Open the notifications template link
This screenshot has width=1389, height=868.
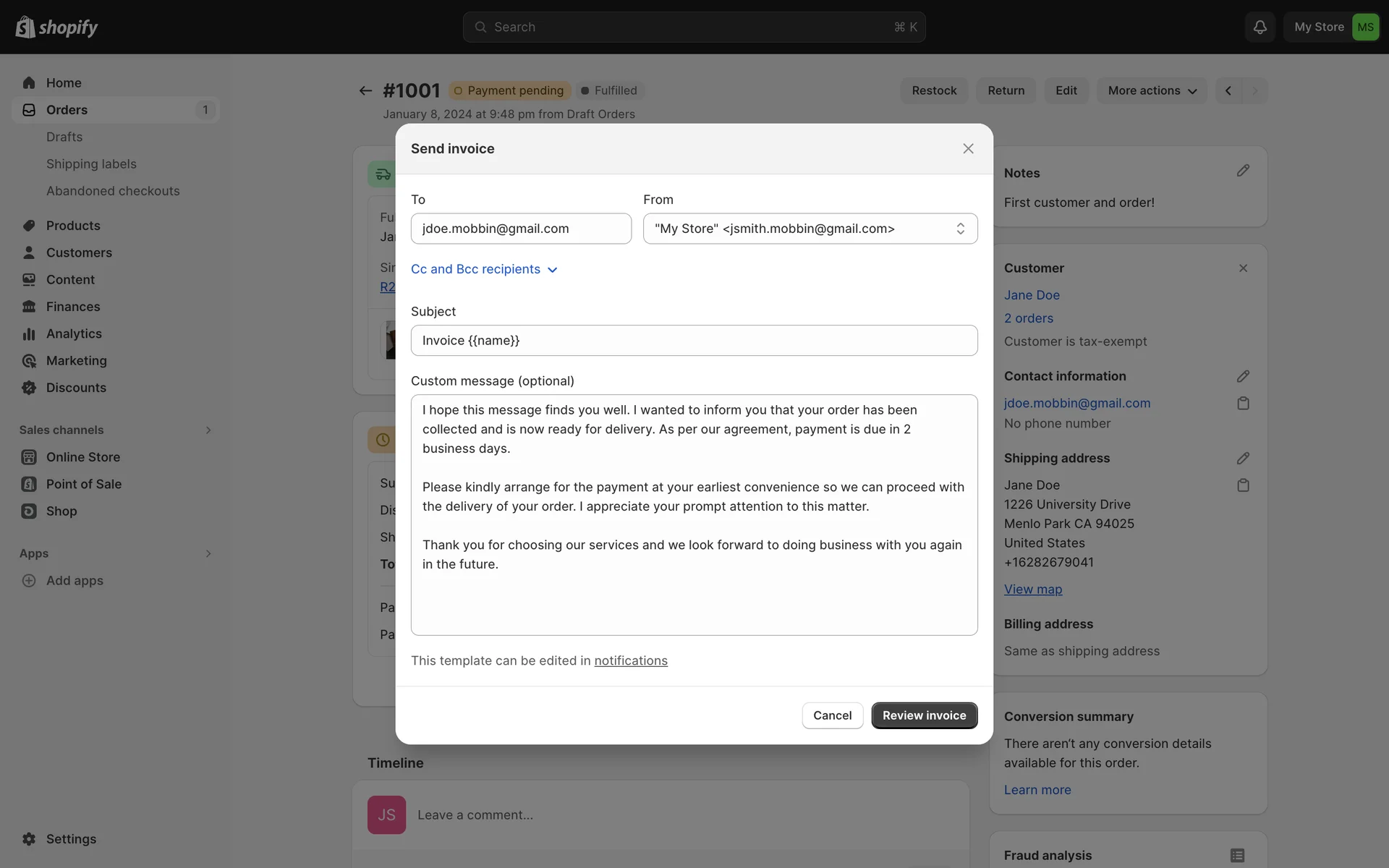tap(630, 660)
